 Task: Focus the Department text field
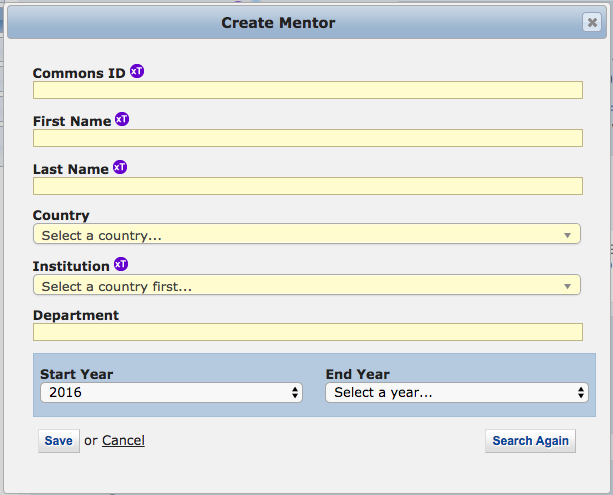[307, 332]
